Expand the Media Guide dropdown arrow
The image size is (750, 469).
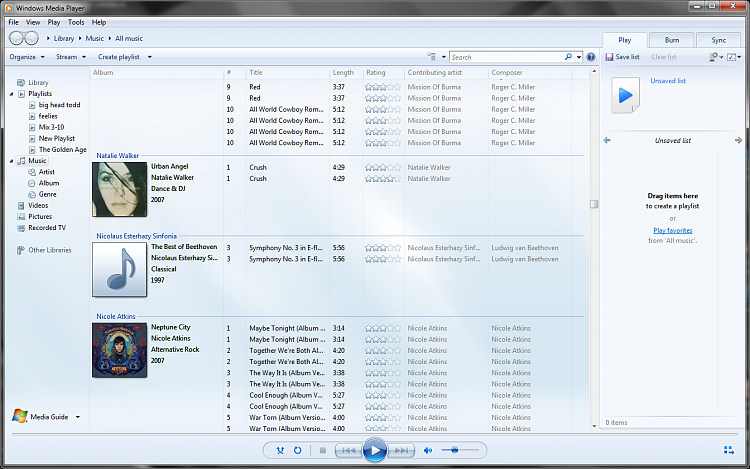point(77,417)
